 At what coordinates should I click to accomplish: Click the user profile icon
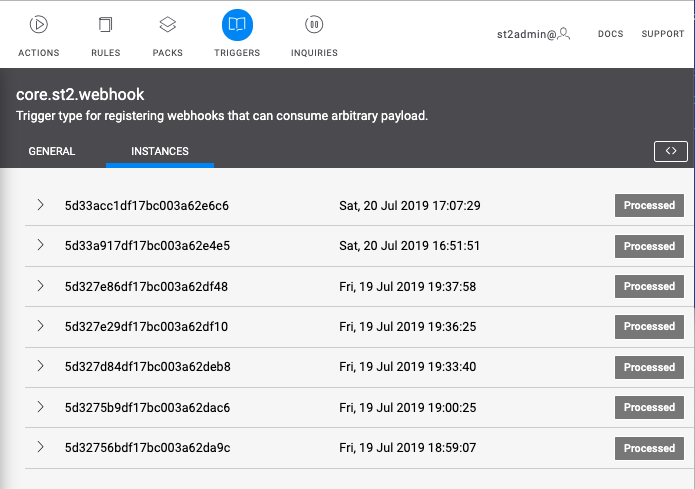pyautogui.click(x=565, y=34)
